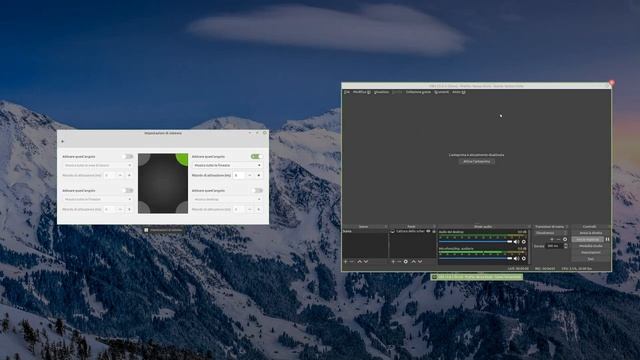Screen dimensions: 640x360
Task: Click the pause recording icon in OBS
Action: (607, 240)
